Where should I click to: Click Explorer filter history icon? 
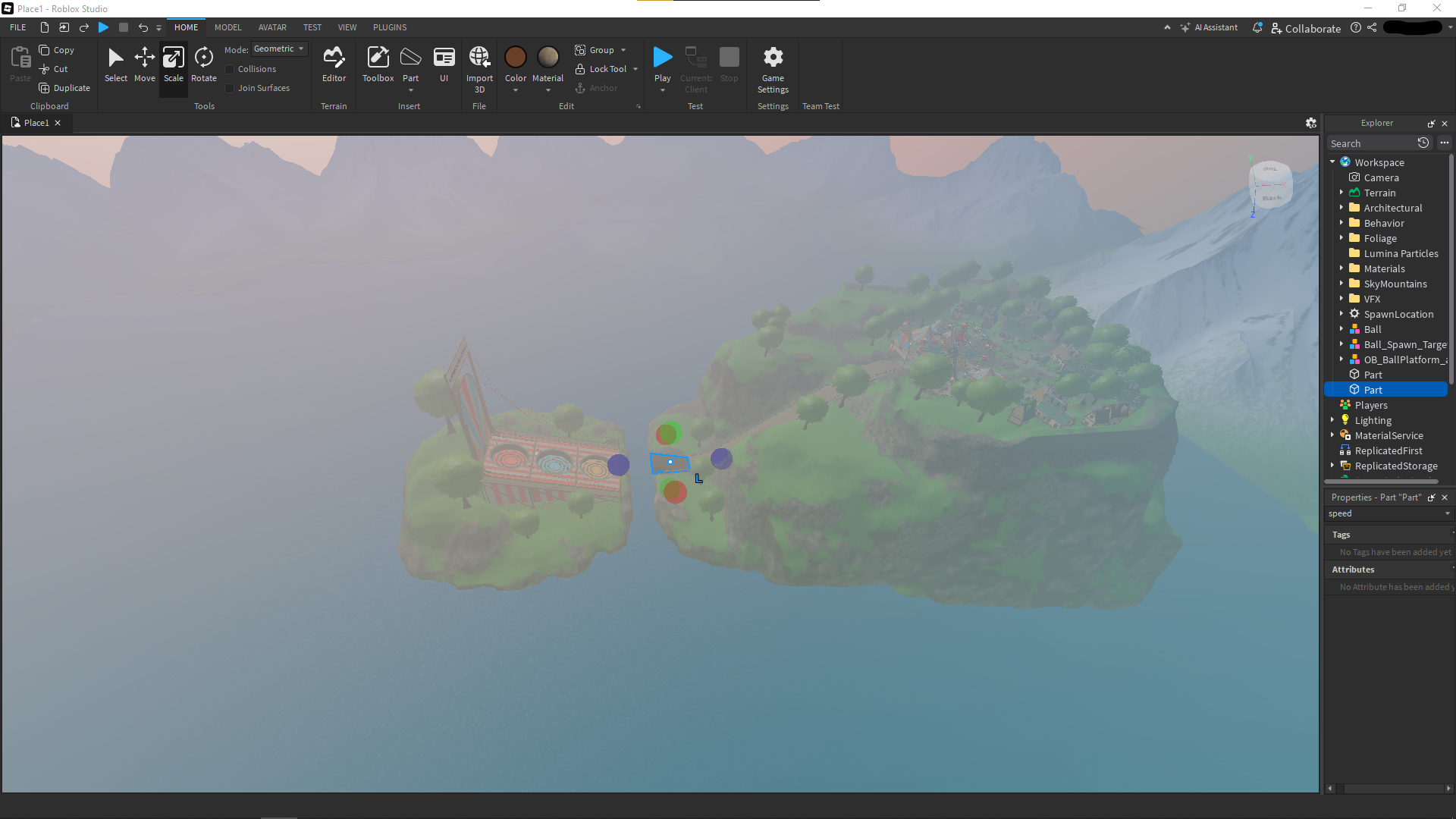[x=1423, y=143]
